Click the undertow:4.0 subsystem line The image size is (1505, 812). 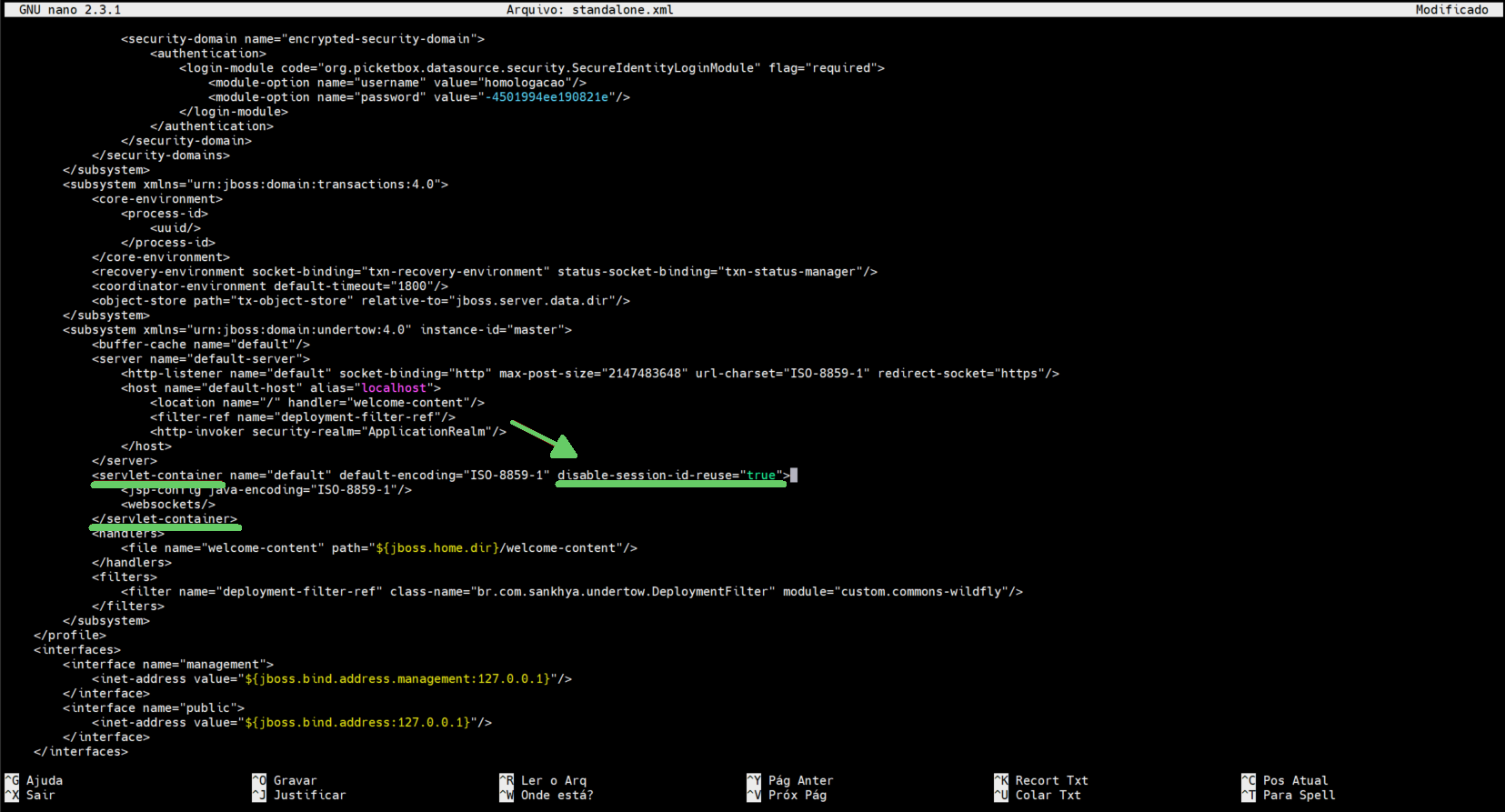[x=317, y=330]
